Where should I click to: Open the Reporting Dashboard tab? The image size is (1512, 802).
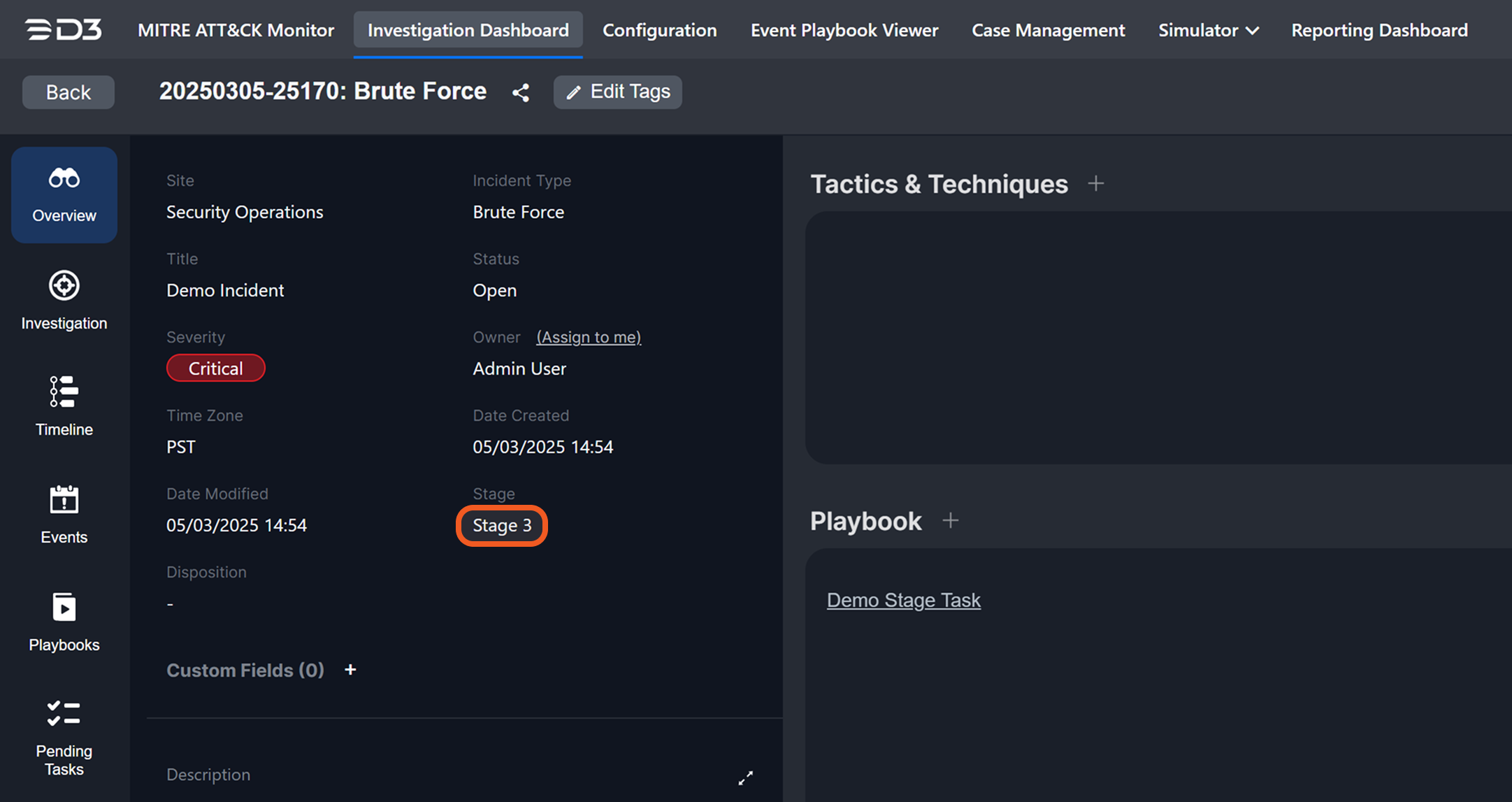(x=1379, y=30)
